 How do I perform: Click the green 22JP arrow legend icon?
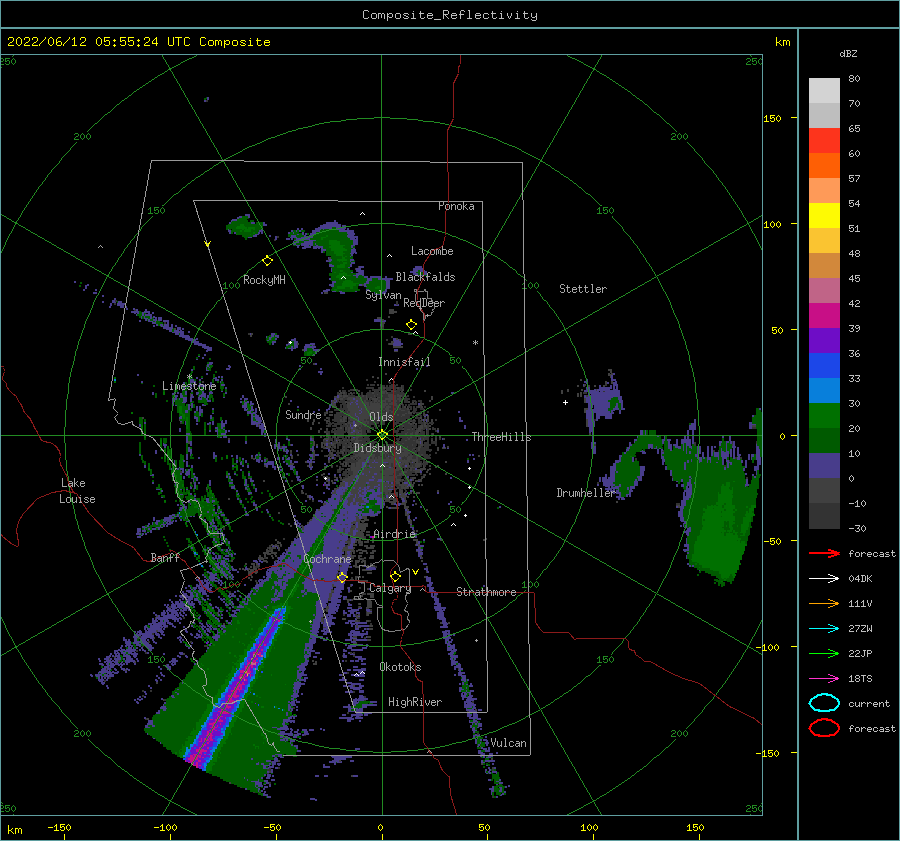coord(824,653)
